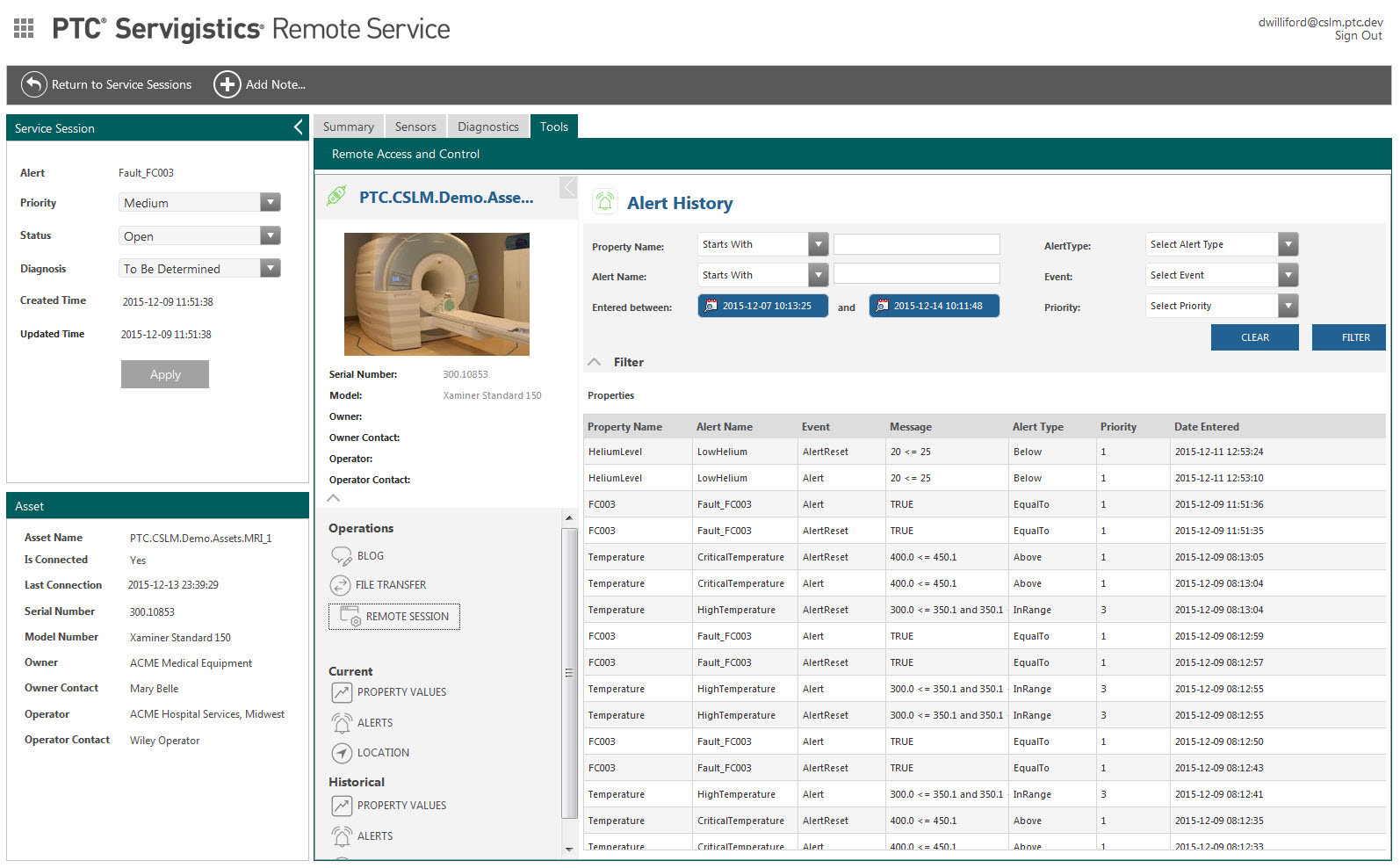This screenshot has width=1400, height=868.
Task: Click the CLEAR filter button
Action: tap(1254, 337)
